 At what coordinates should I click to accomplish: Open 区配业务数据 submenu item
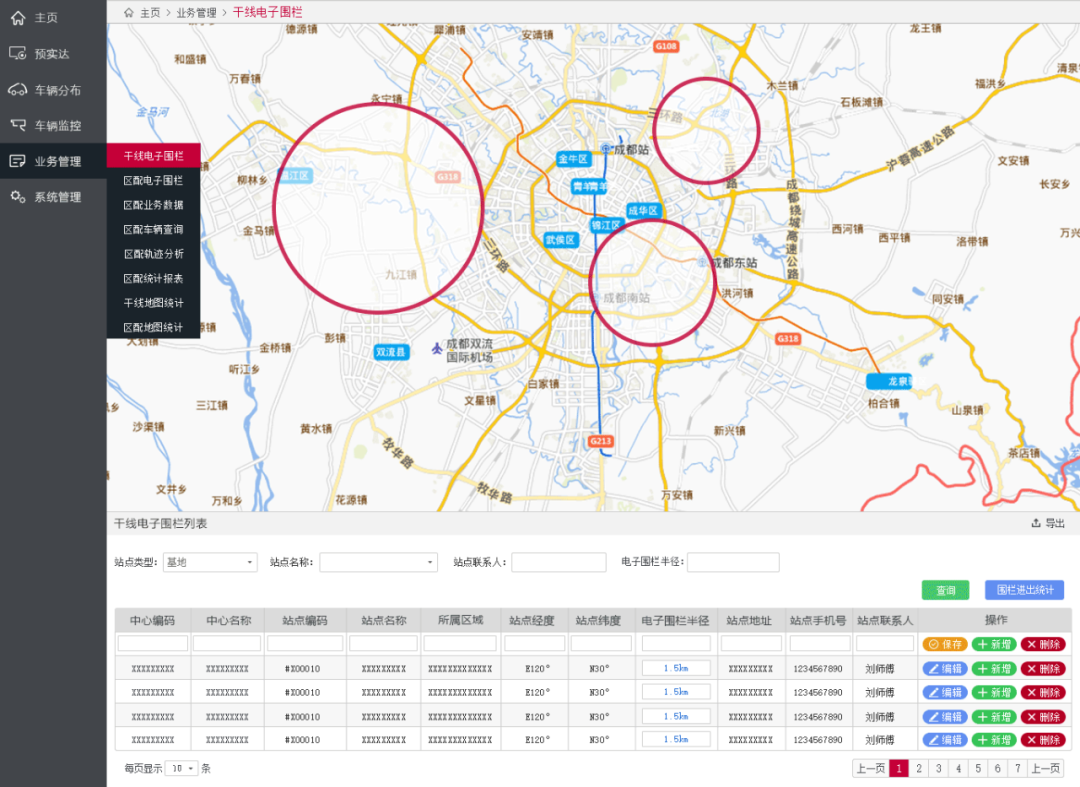tap(154, 204)
